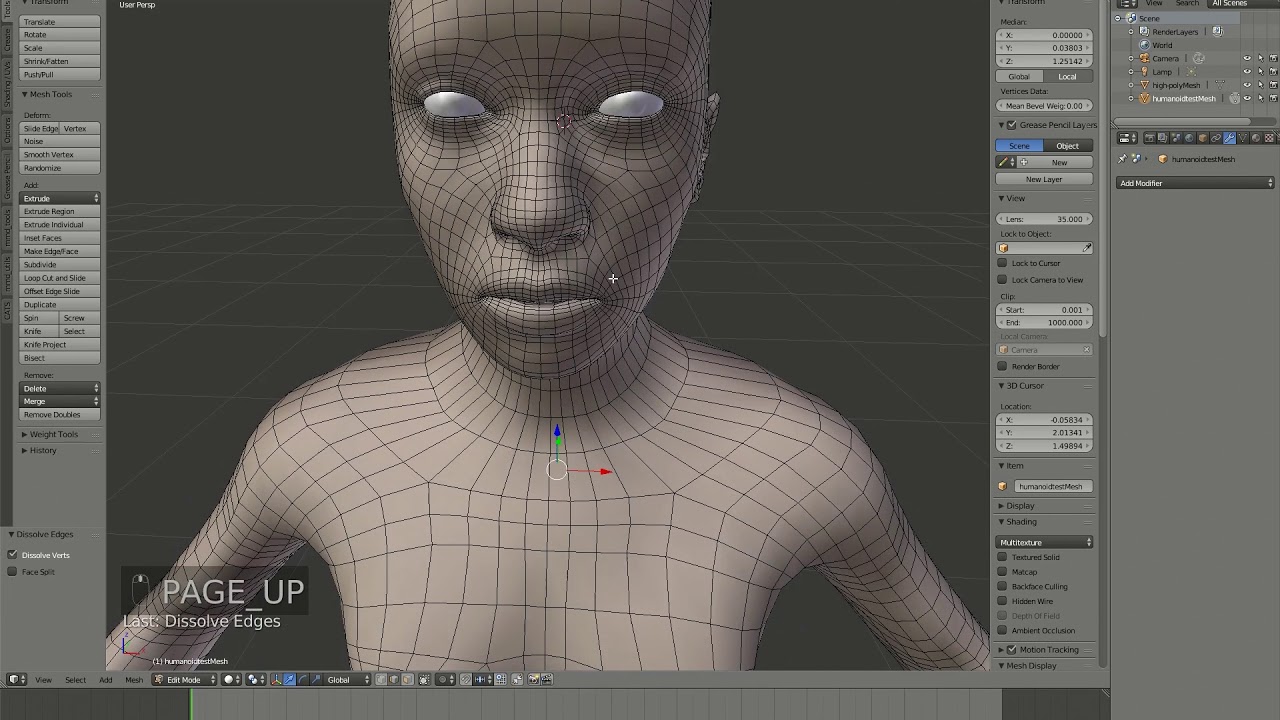Click New Layer button

(x=1044, y=179)
